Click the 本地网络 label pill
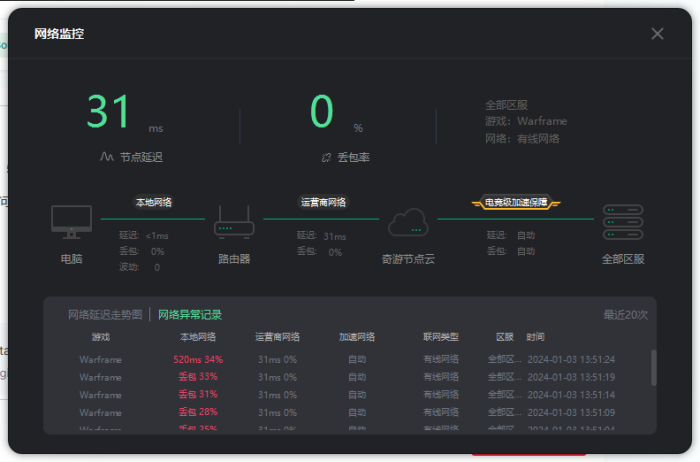The width and height of the screenshot is (700, 462). [x=154, y=203]
